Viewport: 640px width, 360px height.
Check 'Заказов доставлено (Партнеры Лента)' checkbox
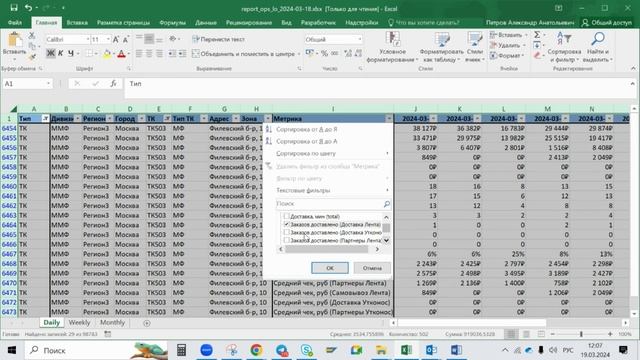[x=287, y=240]
